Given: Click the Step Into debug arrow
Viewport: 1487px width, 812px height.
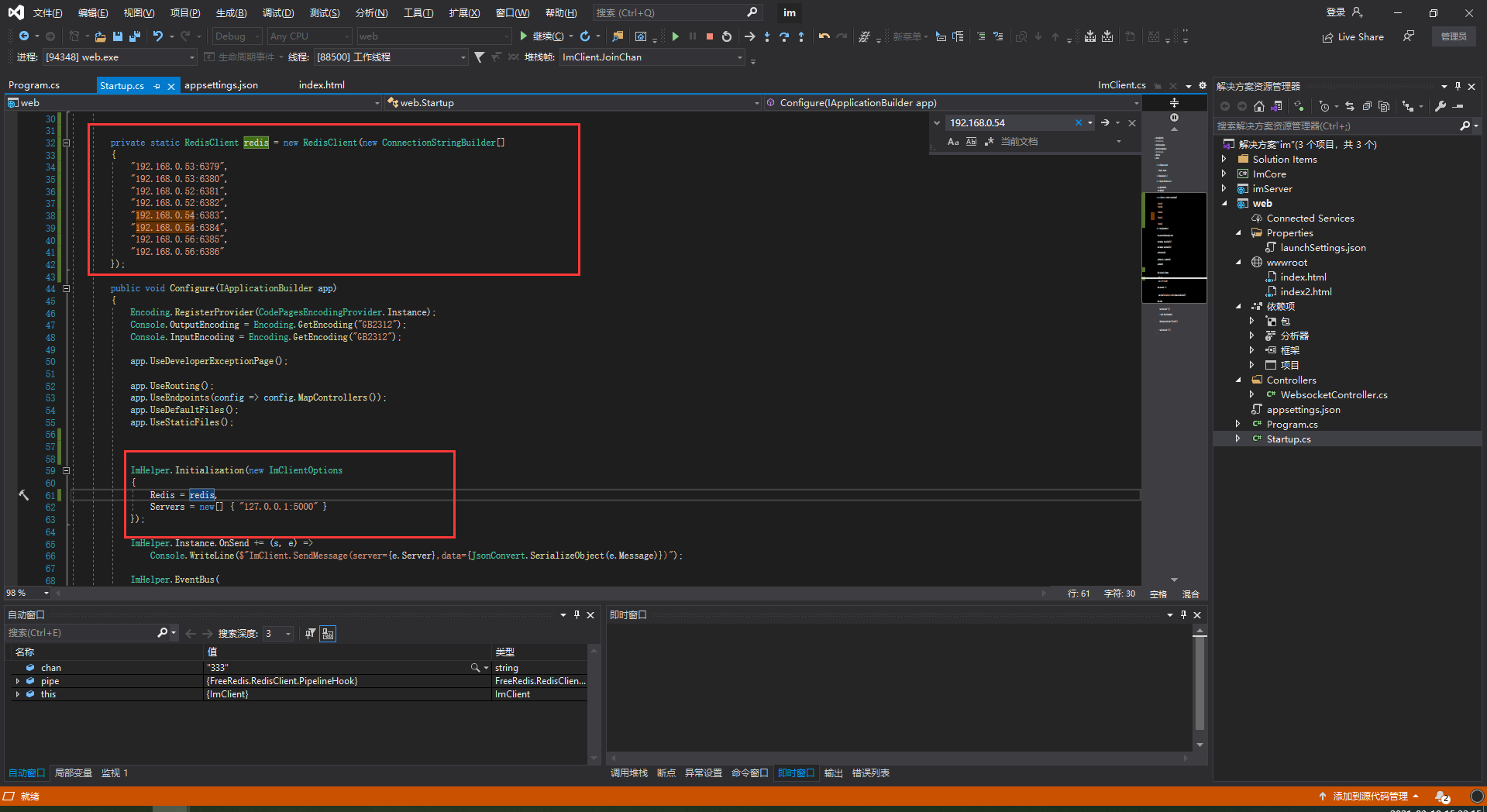Looking at the screenshot, I should tap(766, 36).
